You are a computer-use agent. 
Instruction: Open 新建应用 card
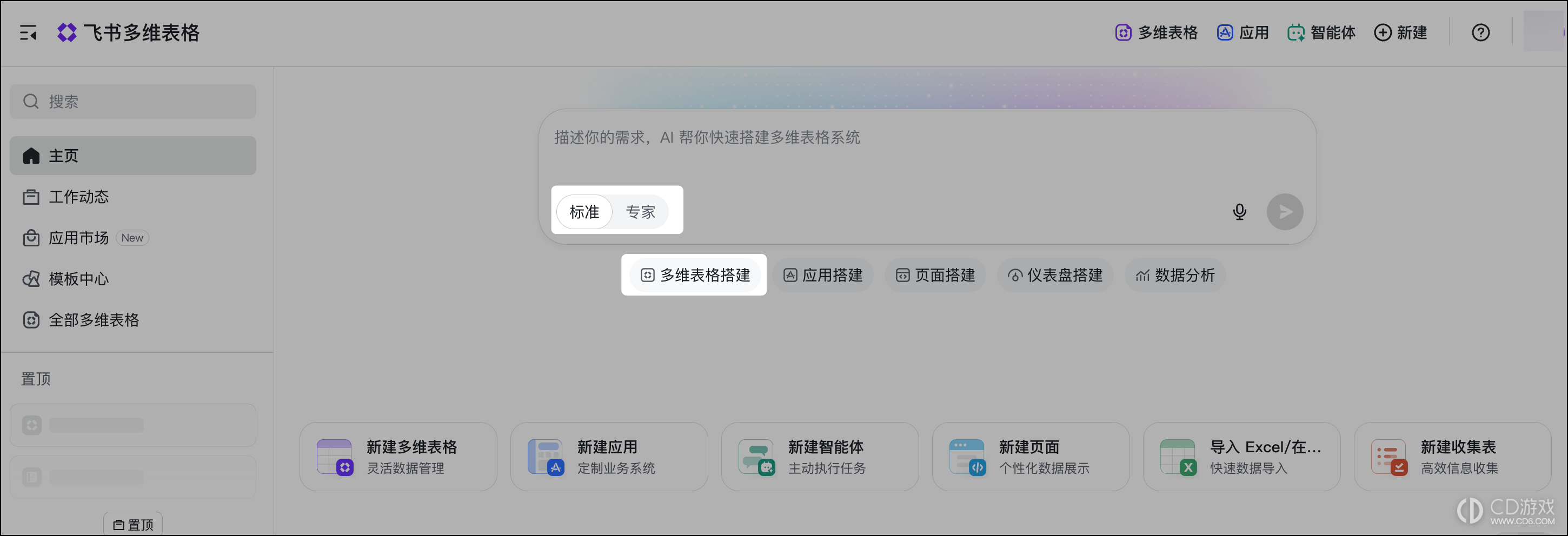pos(609,457)
